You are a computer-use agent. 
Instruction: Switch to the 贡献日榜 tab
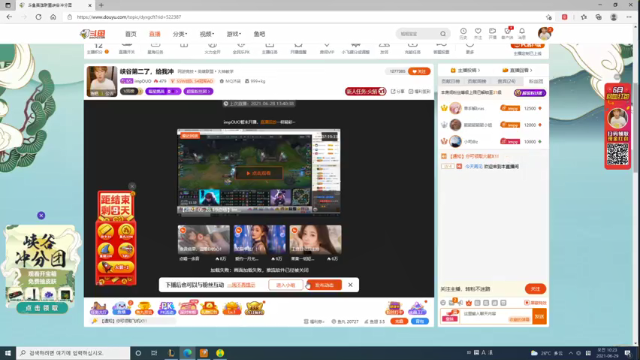point(451,81)
